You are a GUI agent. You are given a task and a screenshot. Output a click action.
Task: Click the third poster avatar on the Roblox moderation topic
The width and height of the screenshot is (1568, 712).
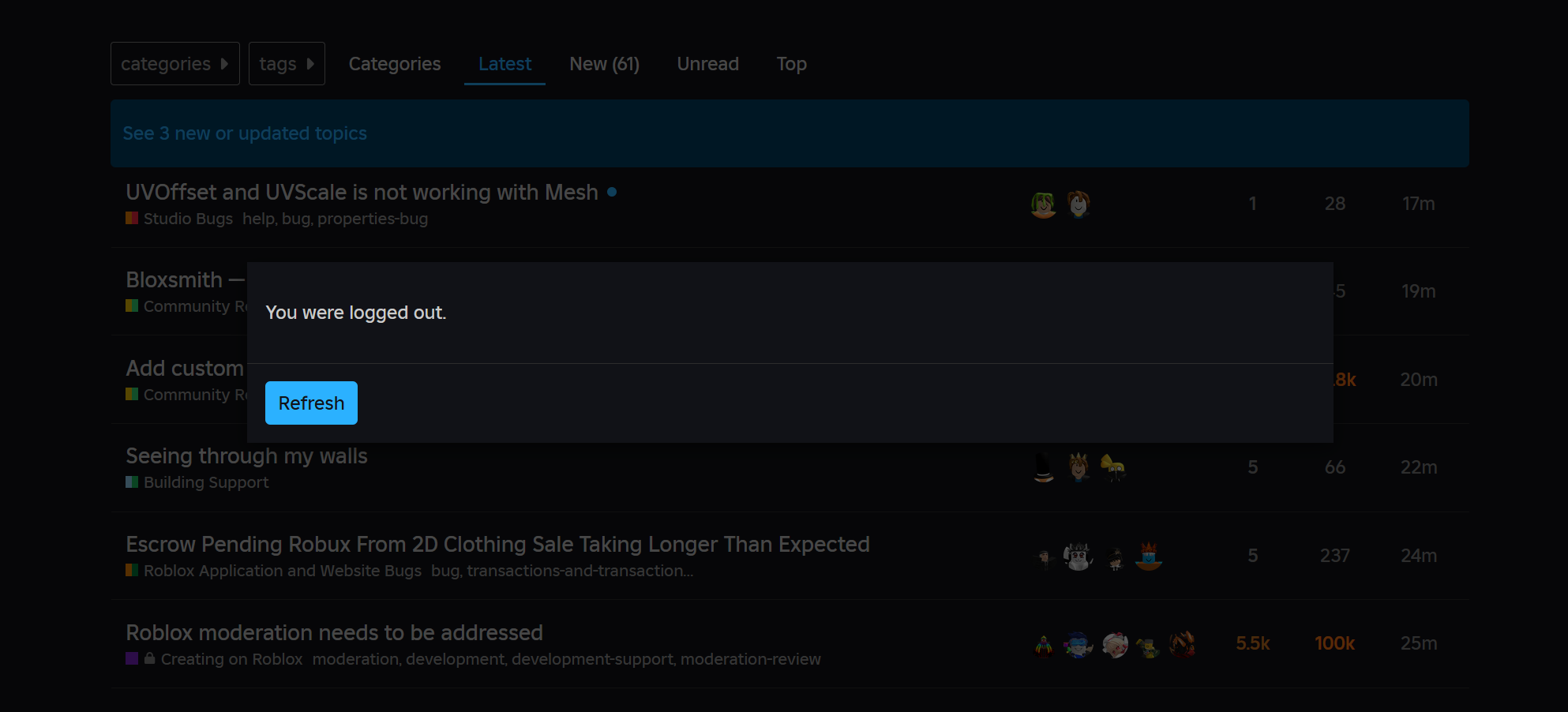pos(1114,645)
